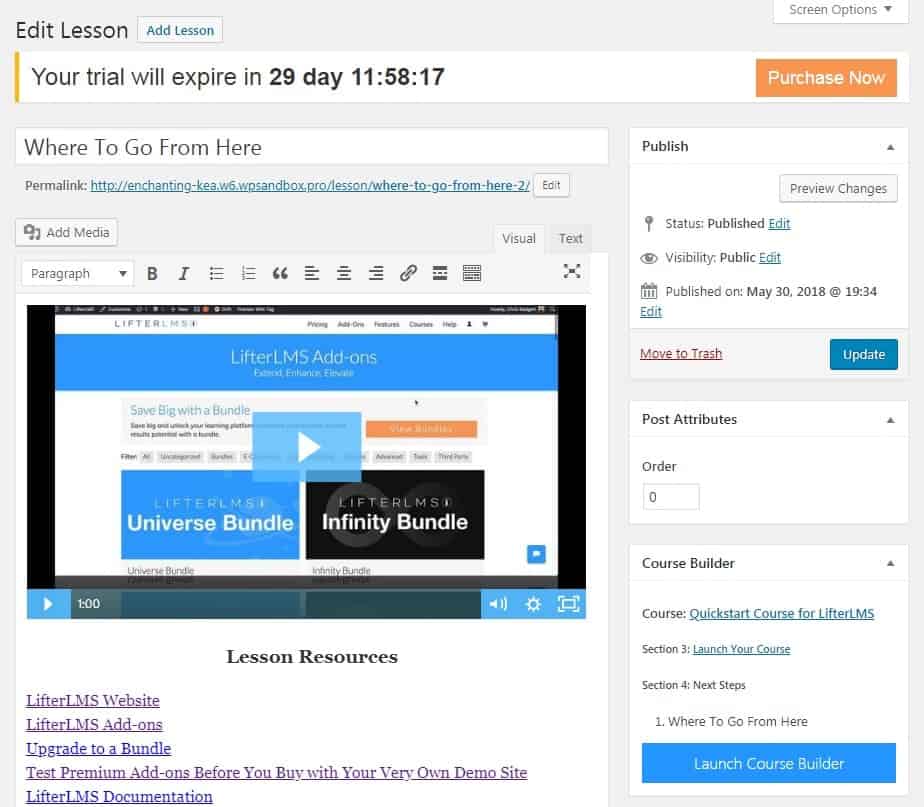Click the 'Section 4: Next Steps' text
Viewport: 924px width, 807px height.
tap(694, 685)
